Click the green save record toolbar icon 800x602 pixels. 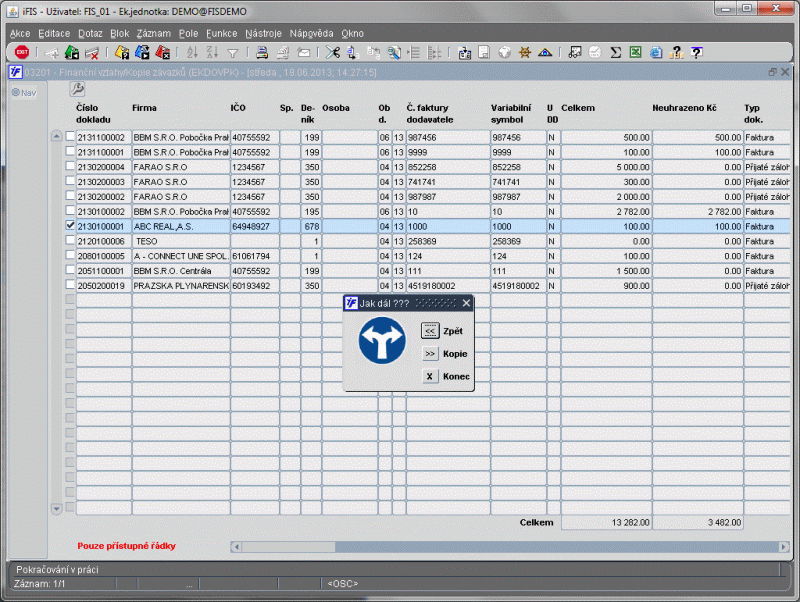coord(72,52)
